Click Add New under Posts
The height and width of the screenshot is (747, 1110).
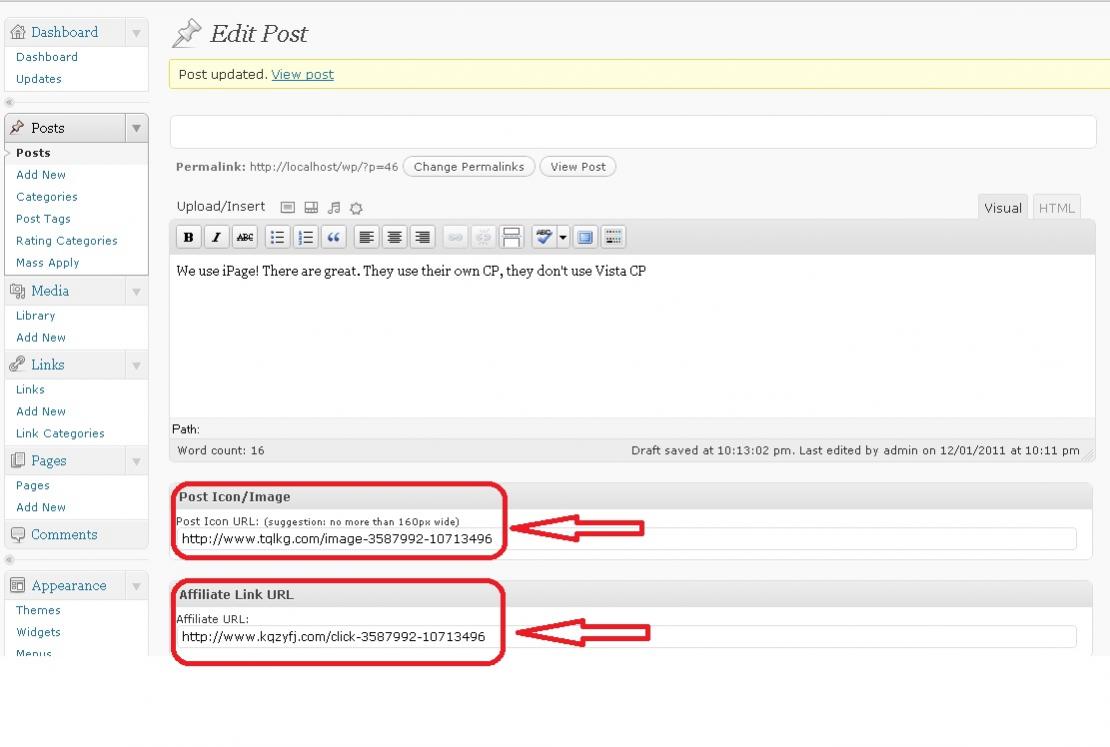[40, 175]
